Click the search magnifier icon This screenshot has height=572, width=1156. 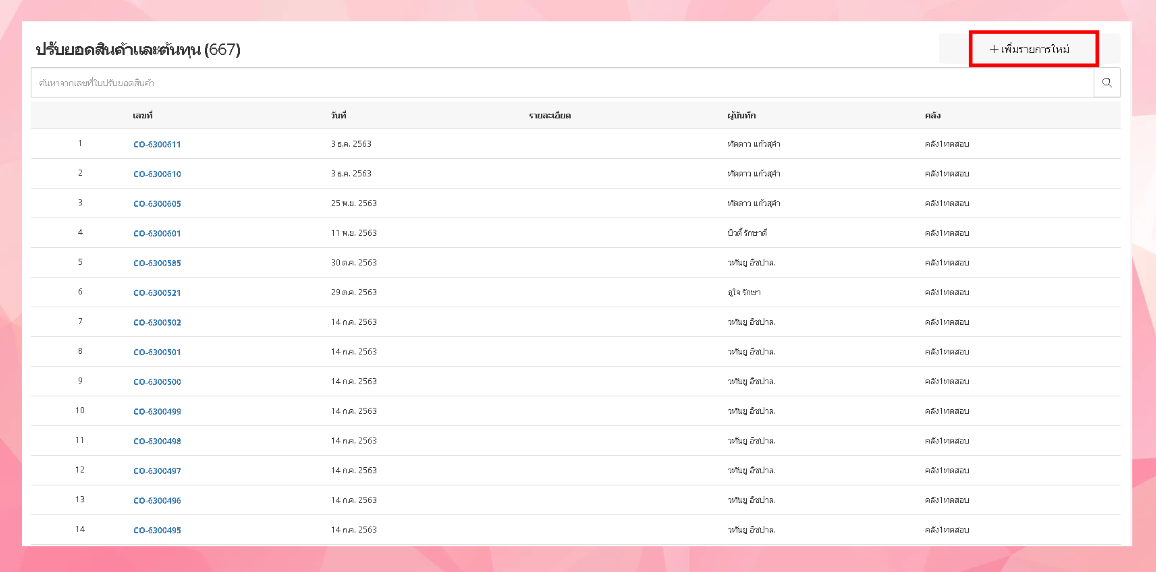1106,83
